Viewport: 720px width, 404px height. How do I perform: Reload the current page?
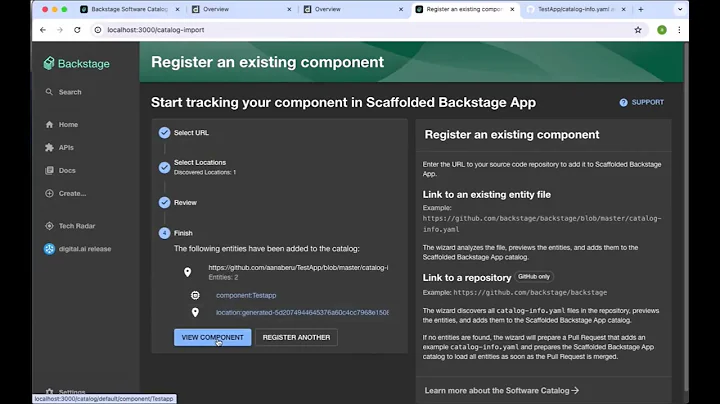tap(77, 30)
